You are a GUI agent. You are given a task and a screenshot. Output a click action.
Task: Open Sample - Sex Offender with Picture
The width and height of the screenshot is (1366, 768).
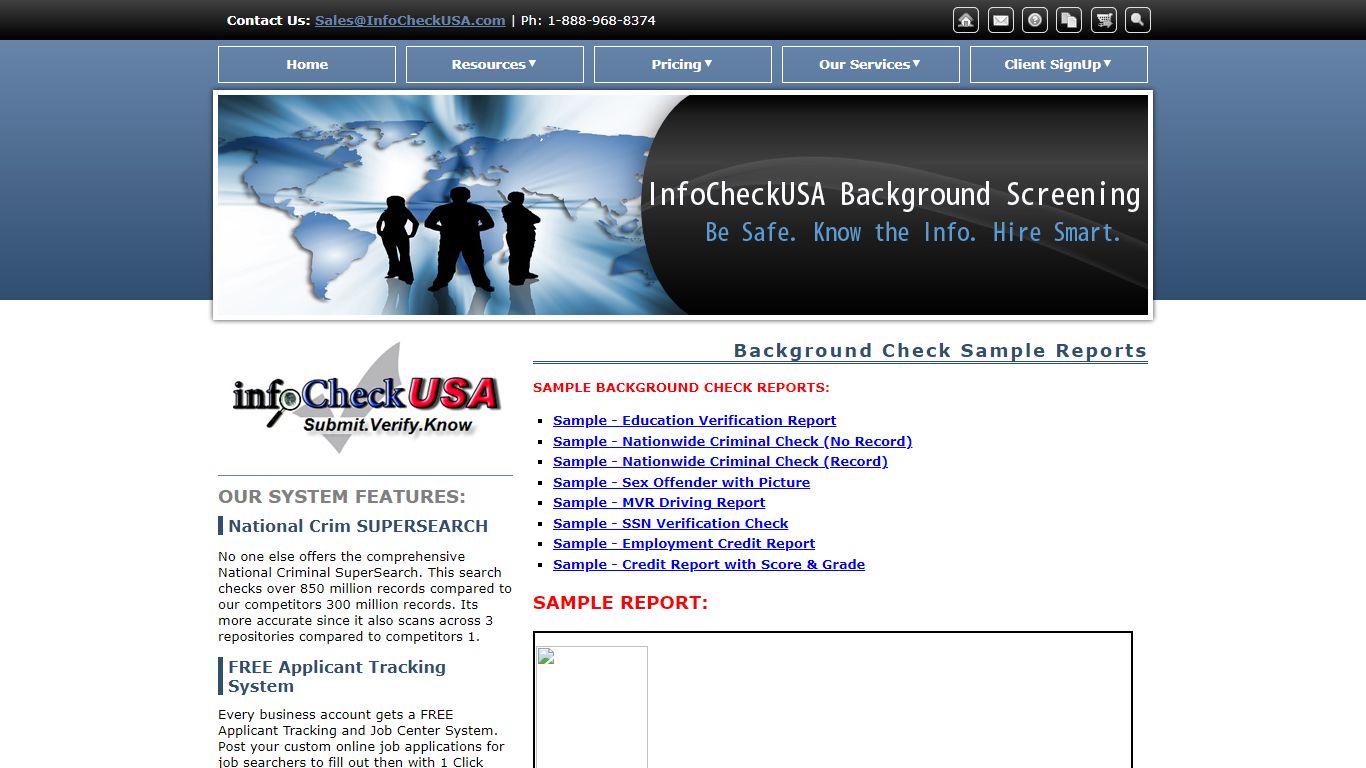[681, 482]
